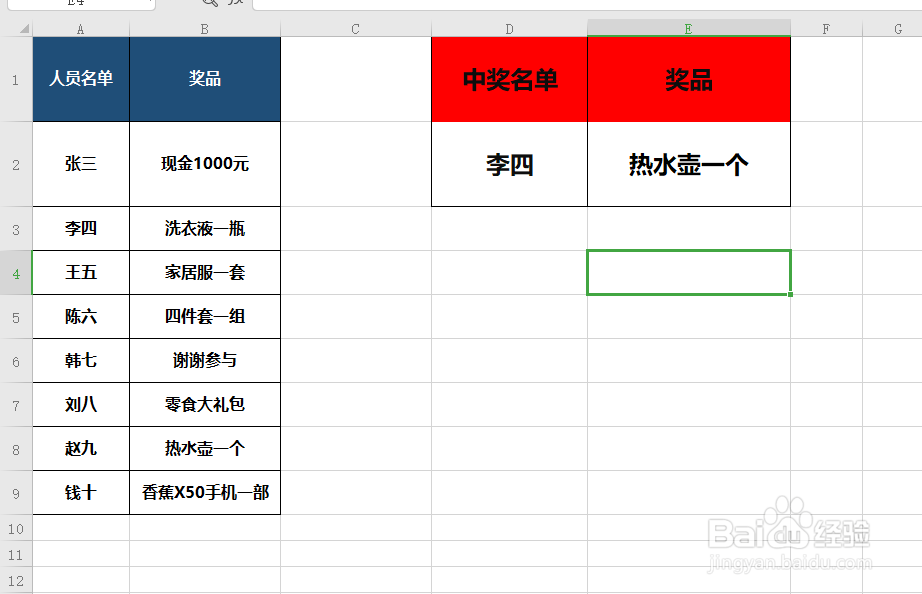Select row 6 header

16,361
